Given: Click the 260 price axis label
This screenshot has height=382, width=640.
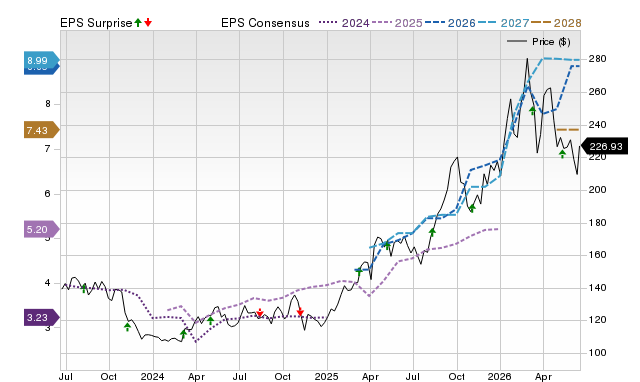Looking at the screenshot, I should click(597, 92).
